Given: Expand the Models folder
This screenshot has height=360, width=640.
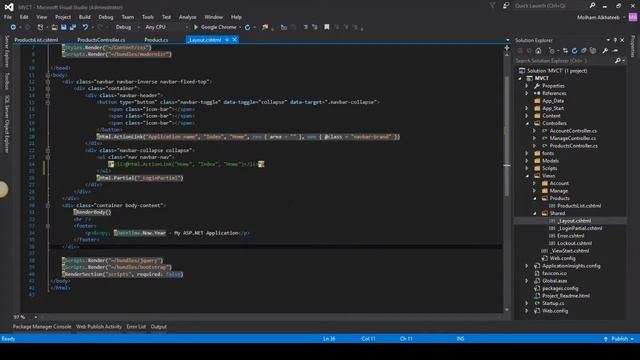Looking at the screenshot, I should click(x=527, y=161).
